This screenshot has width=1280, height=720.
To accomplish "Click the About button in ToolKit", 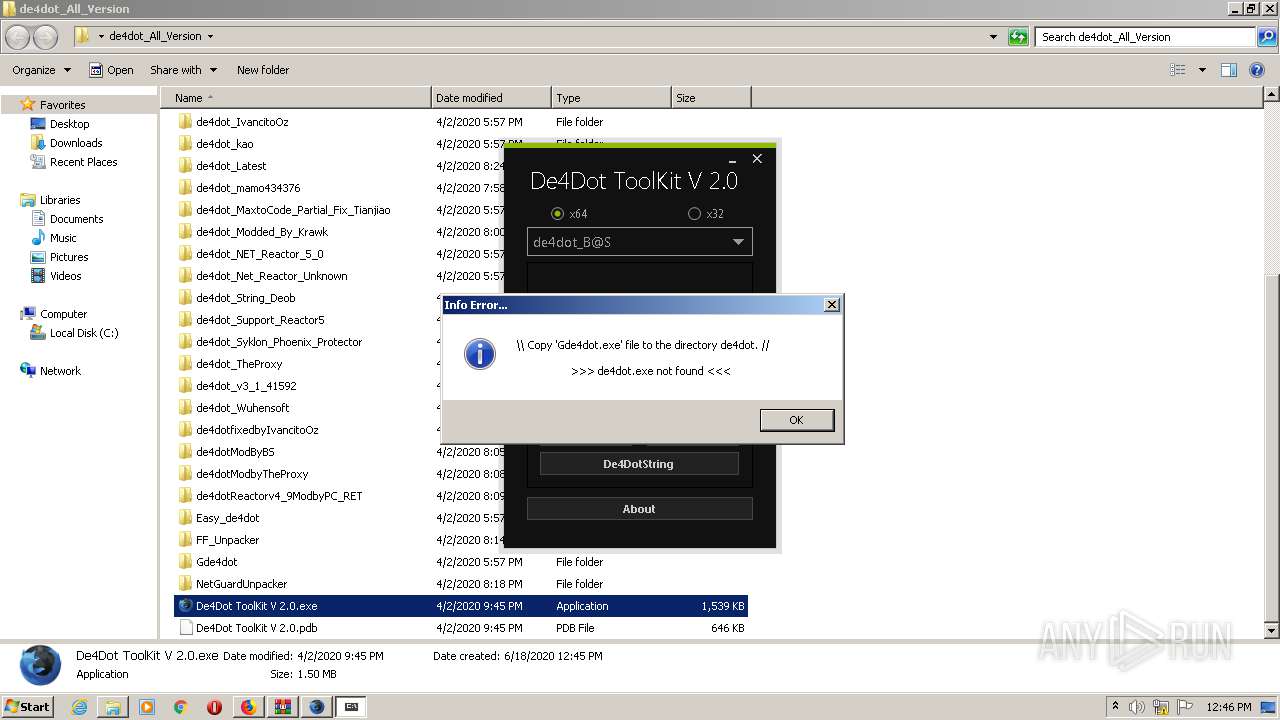I will (x=639, y=509).
